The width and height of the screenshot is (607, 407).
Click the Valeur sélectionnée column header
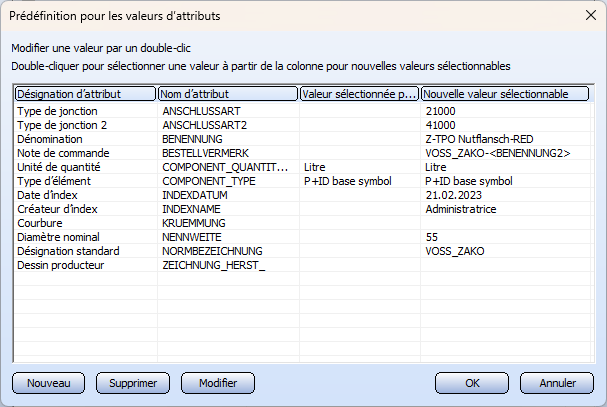pyautogui.click(x=359, y=94)
